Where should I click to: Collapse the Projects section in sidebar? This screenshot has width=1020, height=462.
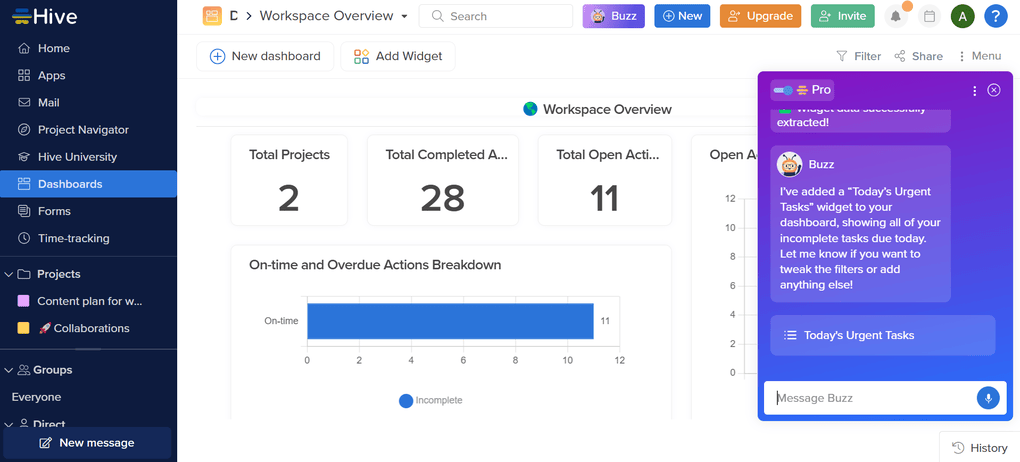pos(9,274)
